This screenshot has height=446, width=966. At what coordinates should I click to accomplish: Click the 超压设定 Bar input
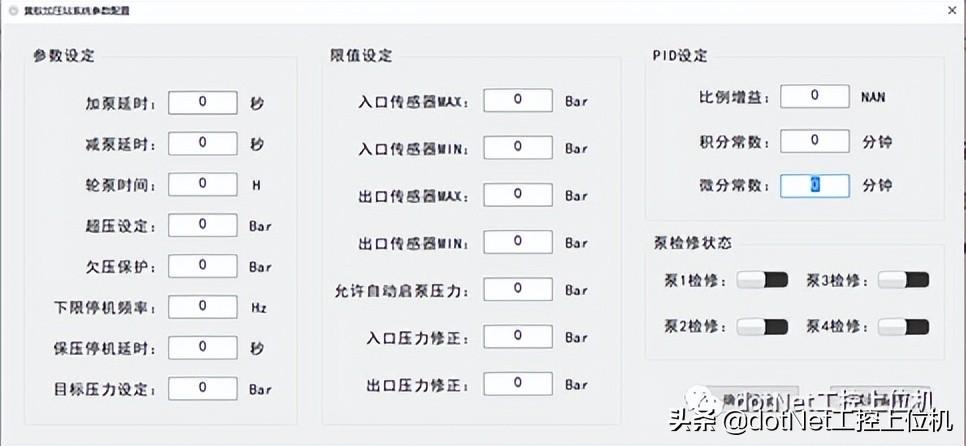point(202,225)
